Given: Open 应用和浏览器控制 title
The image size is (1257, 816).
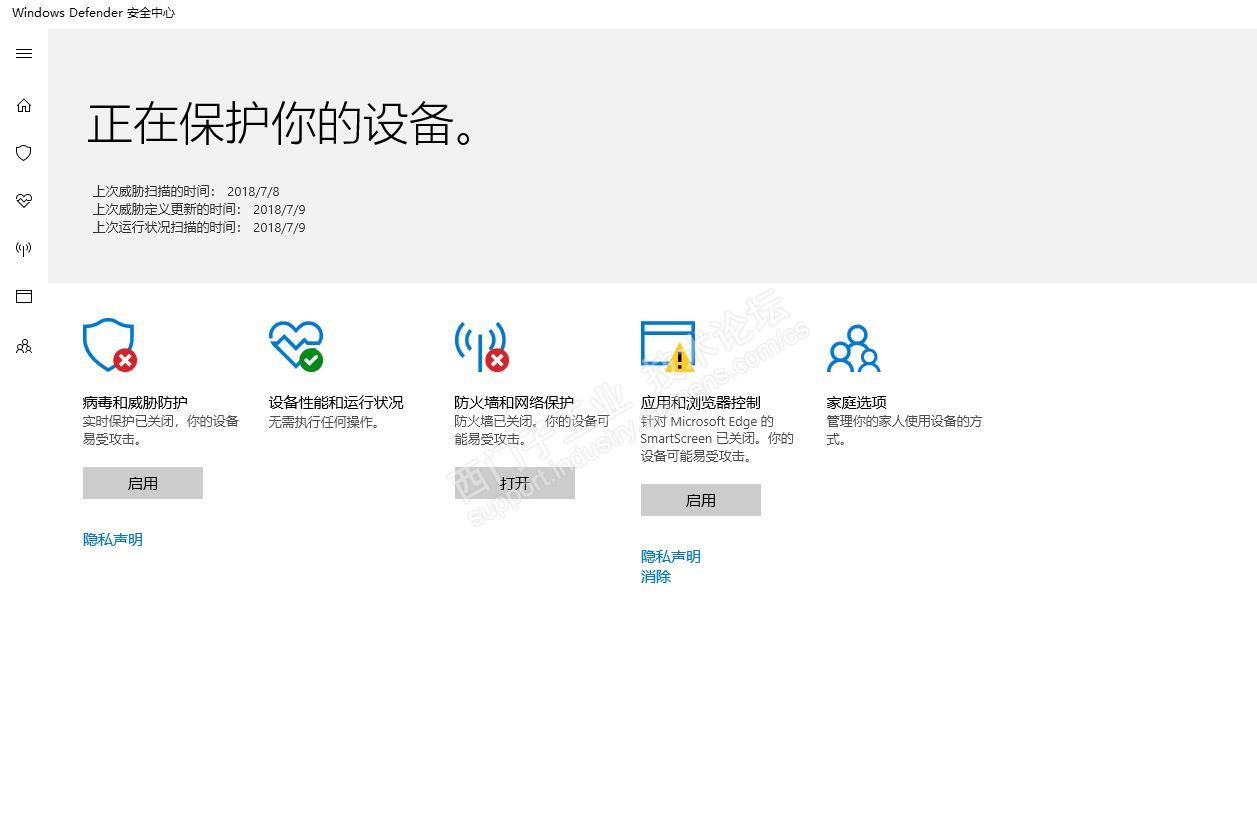Looking at the screenshot, I should coord(700,402).
